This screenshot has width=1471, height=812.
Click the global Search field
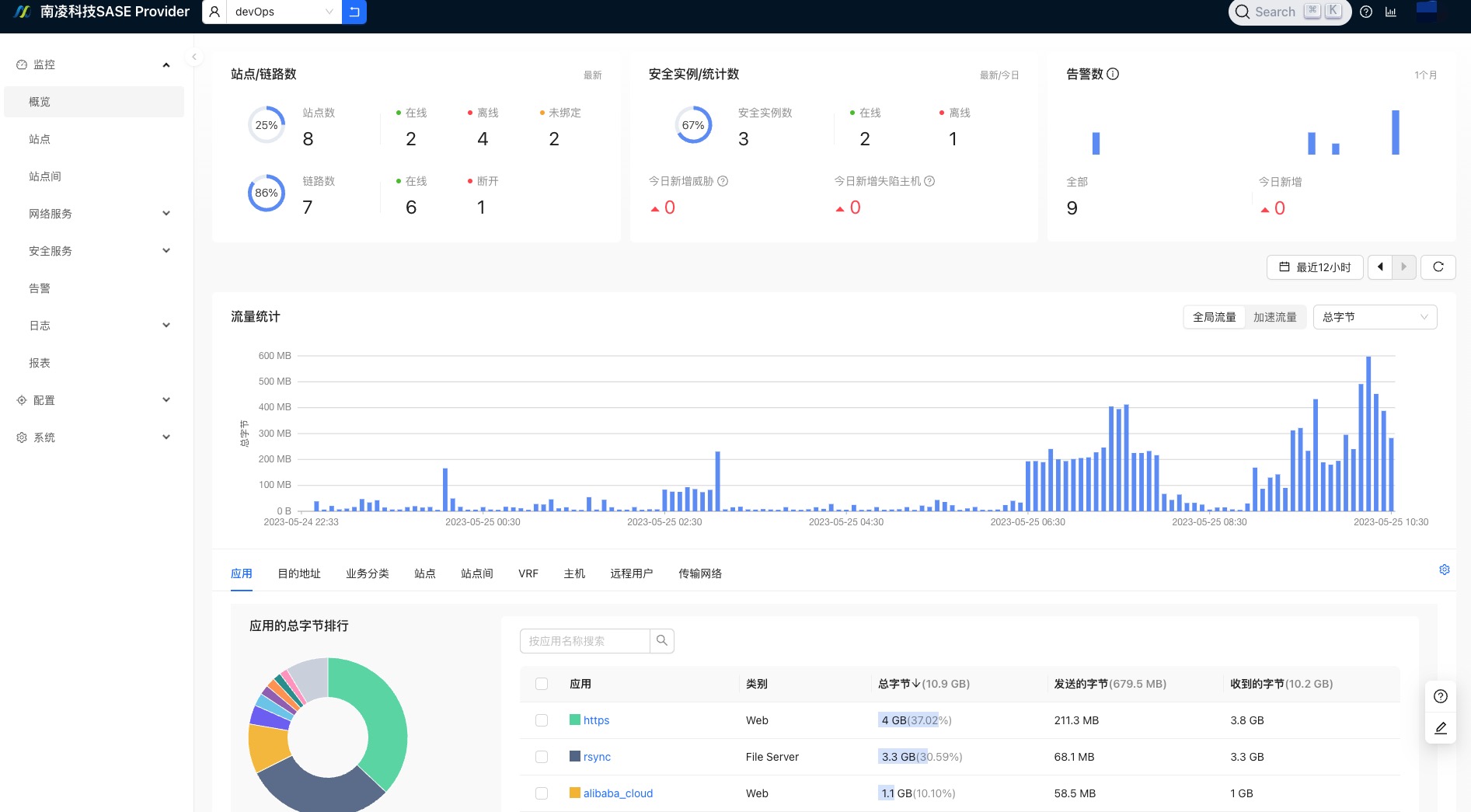point(1290,12)
